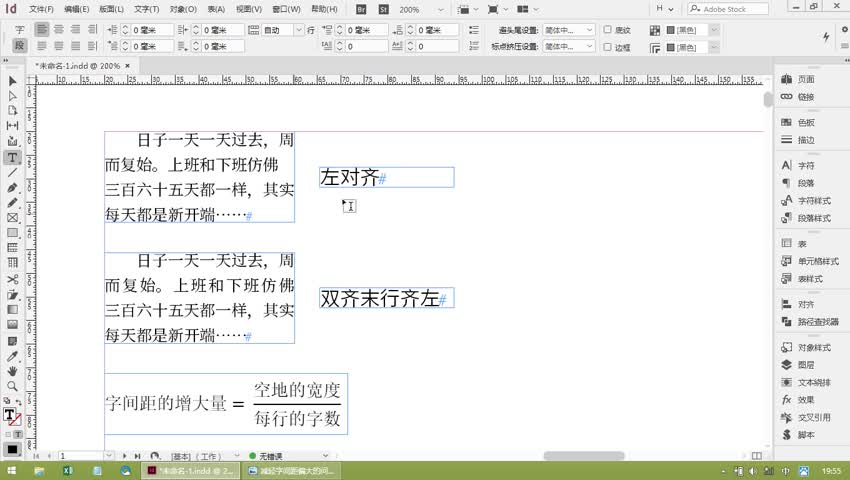
Task: Open the 文本绕排 (Text Wrap) panel
Action: tap(812, 382)
